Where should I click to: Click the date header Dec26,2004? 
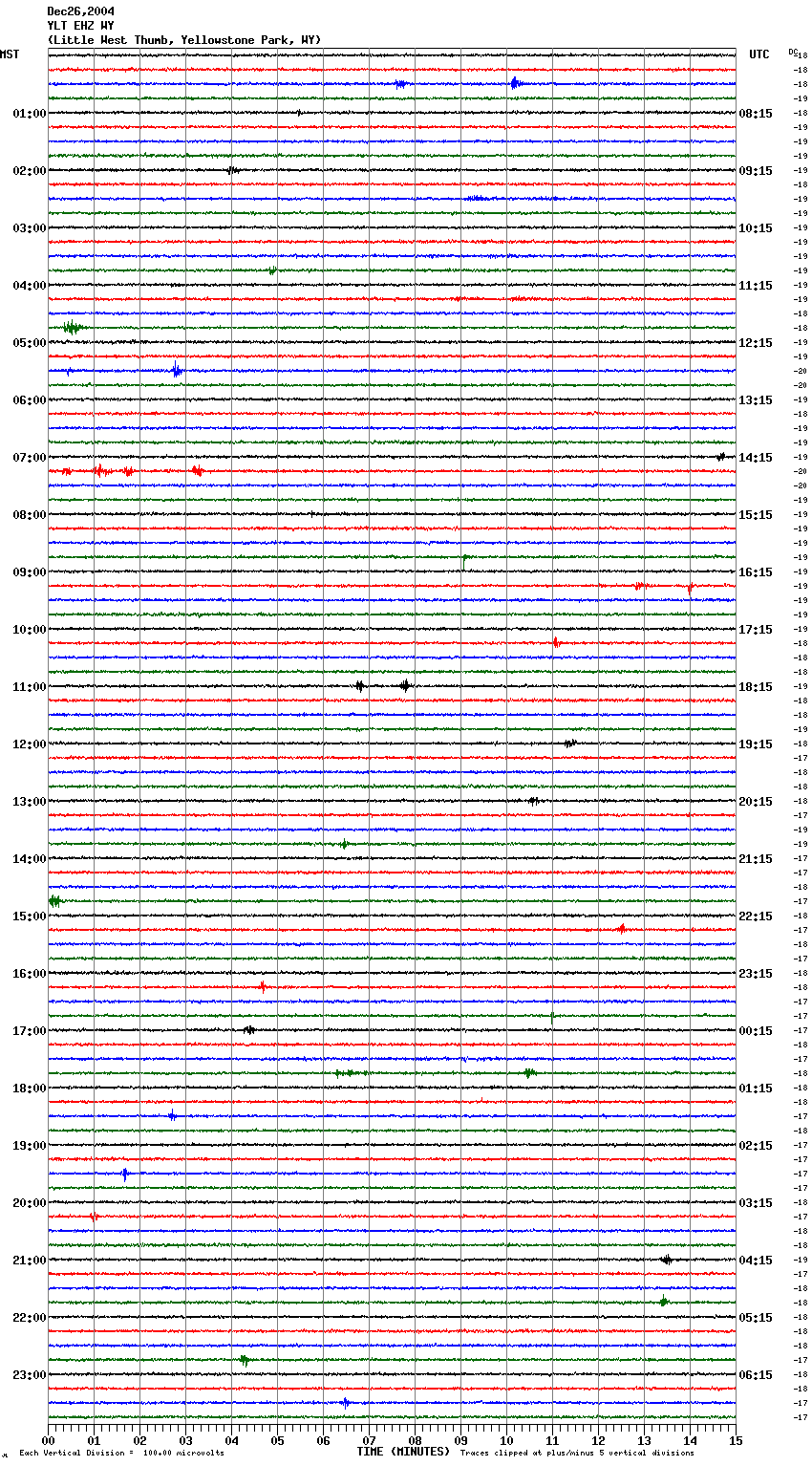[81, 11]
